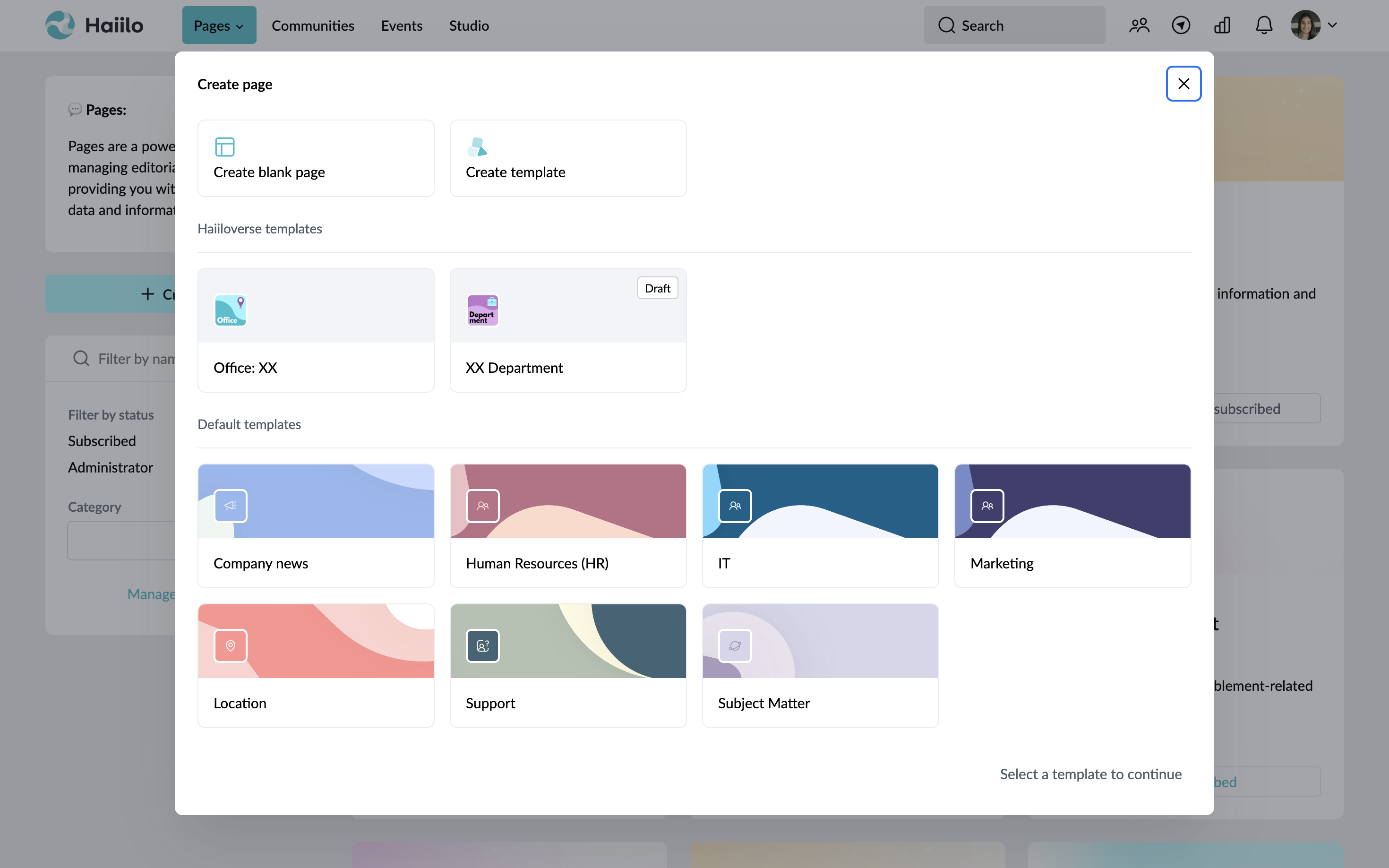Image resolution: width=1389 pixels, height=868 pixels.
Task: Go to the Communities menu item
Action: point(313,25)
